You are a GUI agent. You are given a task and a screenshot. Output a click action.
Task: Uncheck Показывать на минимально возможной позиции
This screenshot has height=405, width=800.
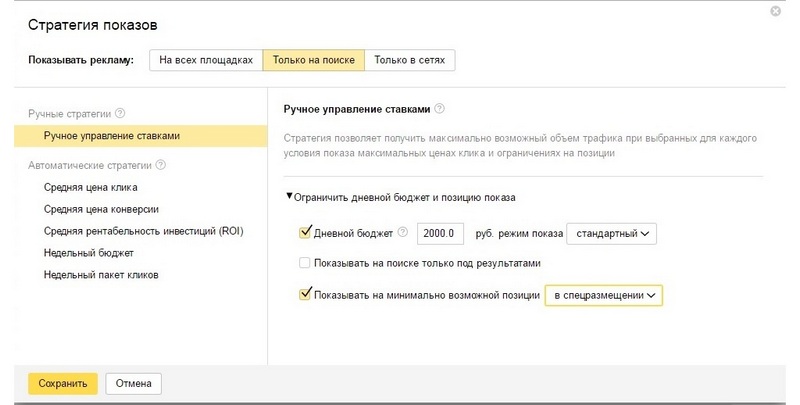[305, 295]
